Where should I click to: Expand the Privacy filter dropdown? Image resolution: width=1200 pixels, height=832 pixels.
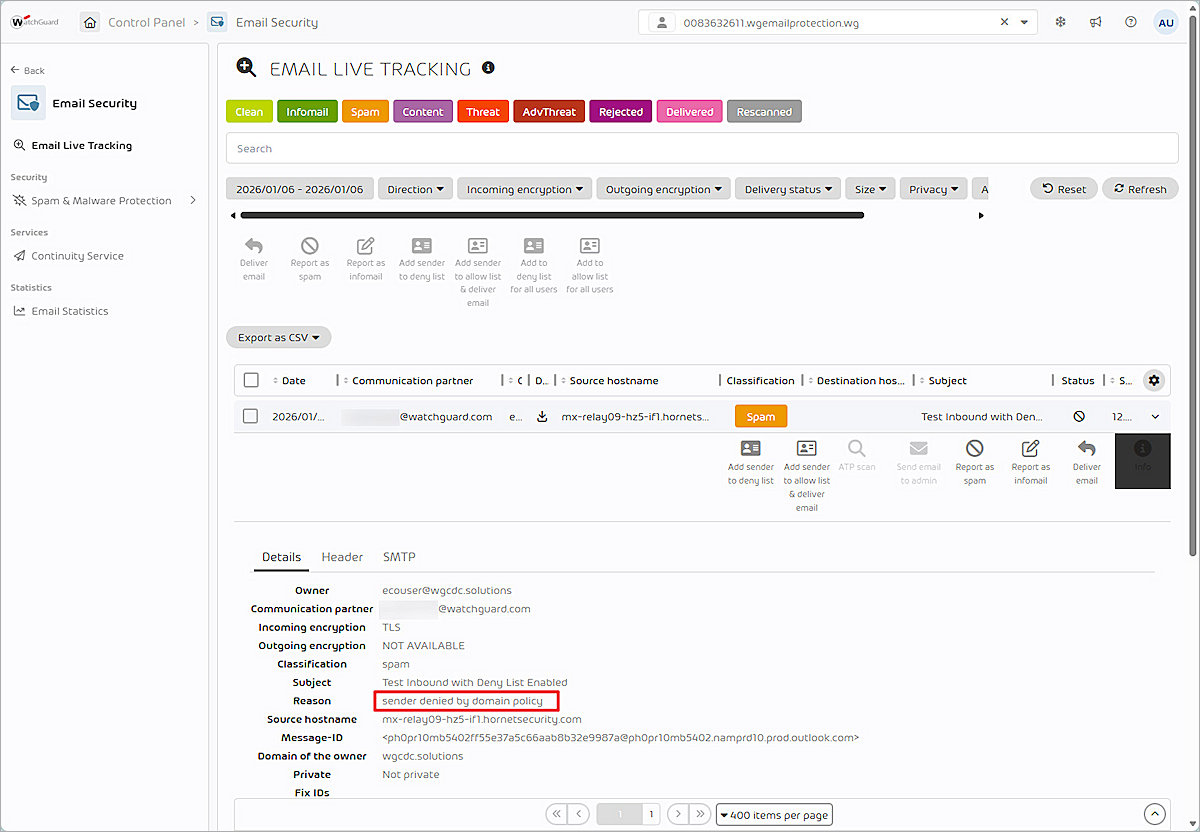[x=932, y=188]
